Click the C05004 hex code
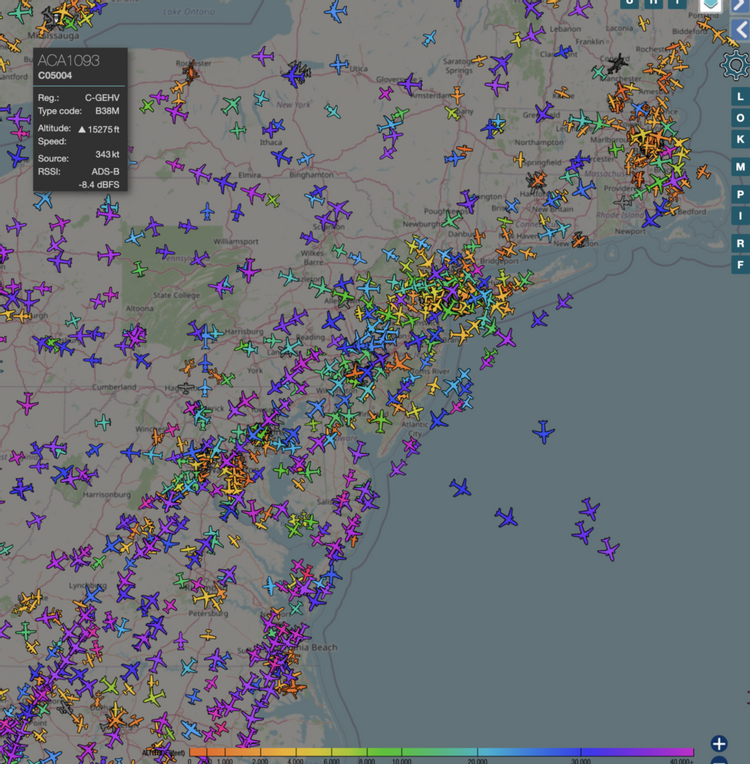Image resolution: width=750 pixels, height=764 pixels. point(55,76)
